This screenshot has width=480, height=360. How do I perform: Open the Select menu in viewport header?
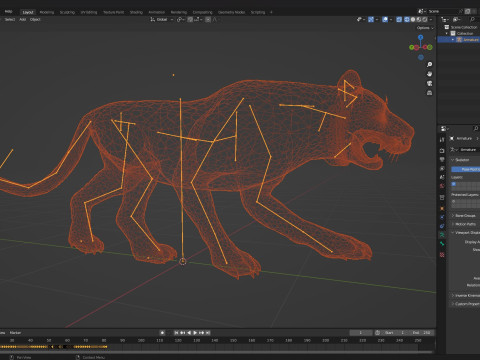click(x=10, y=20)
